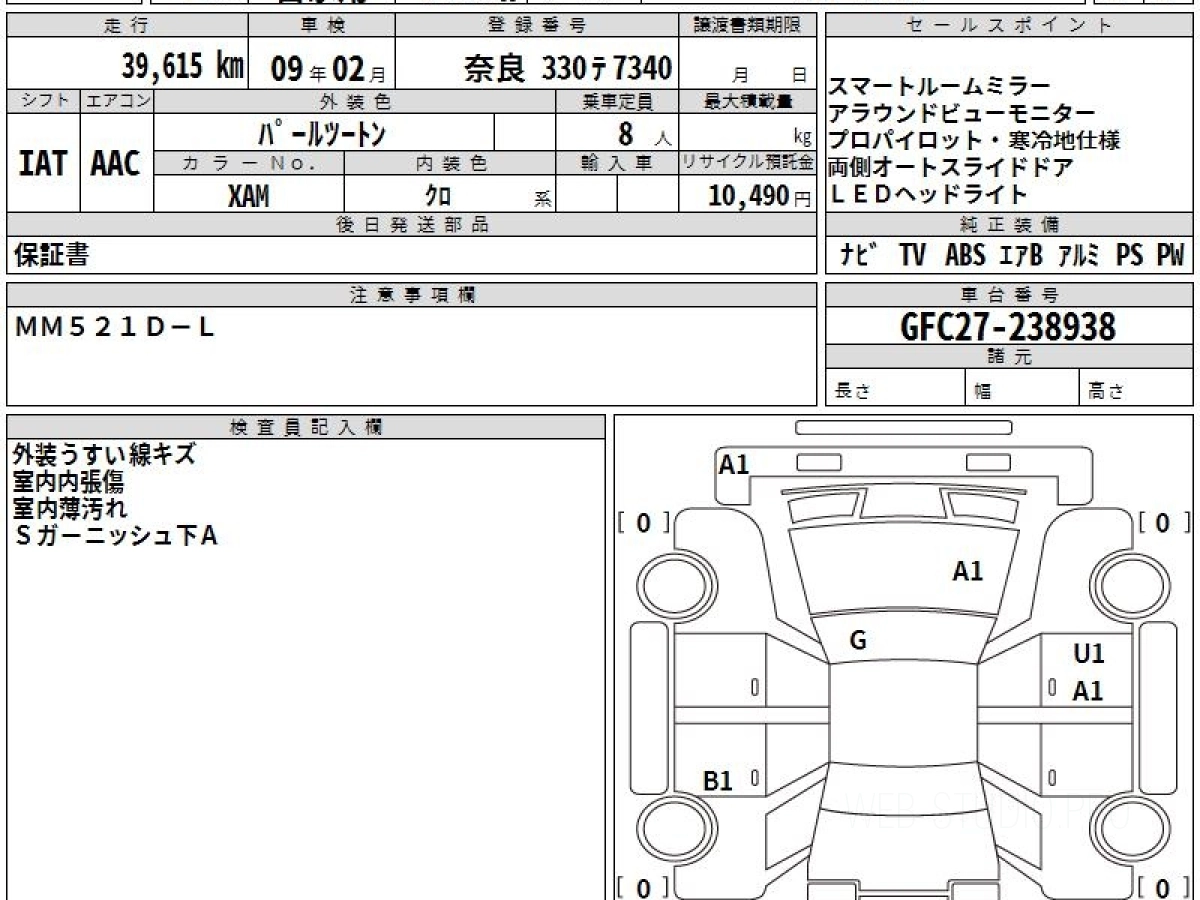Click the B1 damage mark on the diagram
The width and height of the screenshot is (1200, 900).
pos(718,781)
